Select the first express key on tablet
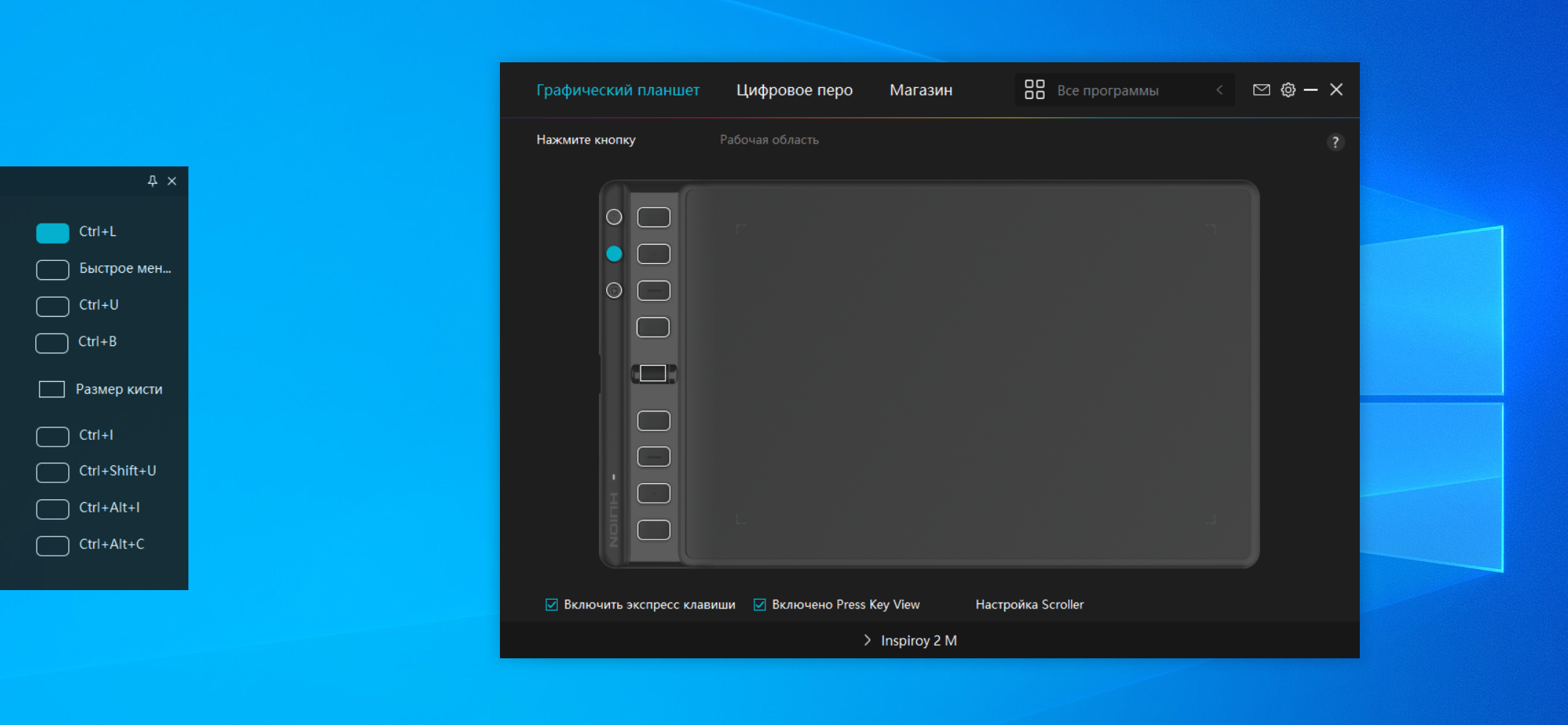Screen dimensions: 1568x725 click(653, 217)
